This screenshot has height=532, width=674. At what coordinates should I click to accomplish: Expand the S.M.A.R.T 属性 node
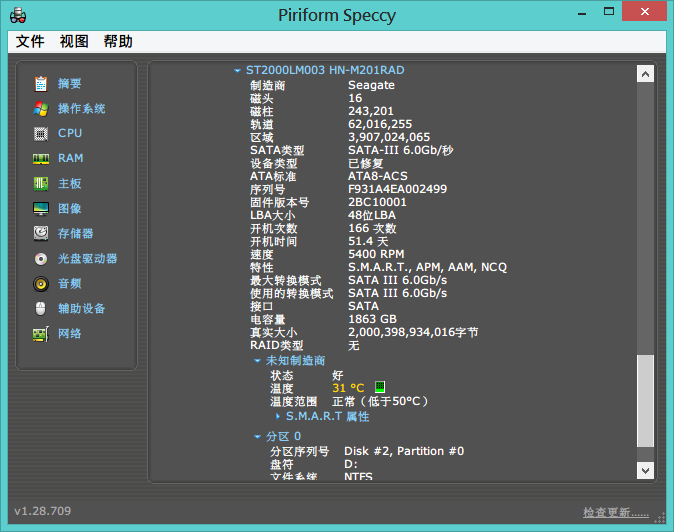click(x=278, y=416)
